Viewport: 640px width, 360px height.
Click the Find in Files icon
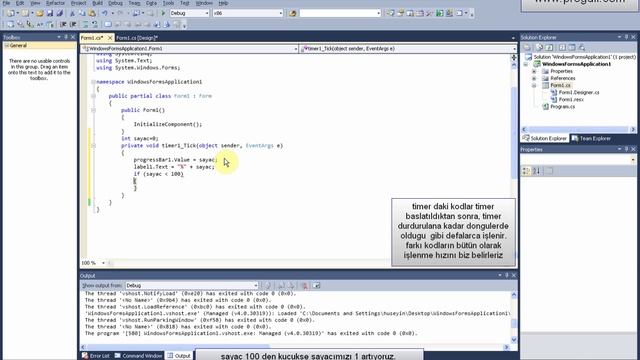click(293, 13)
